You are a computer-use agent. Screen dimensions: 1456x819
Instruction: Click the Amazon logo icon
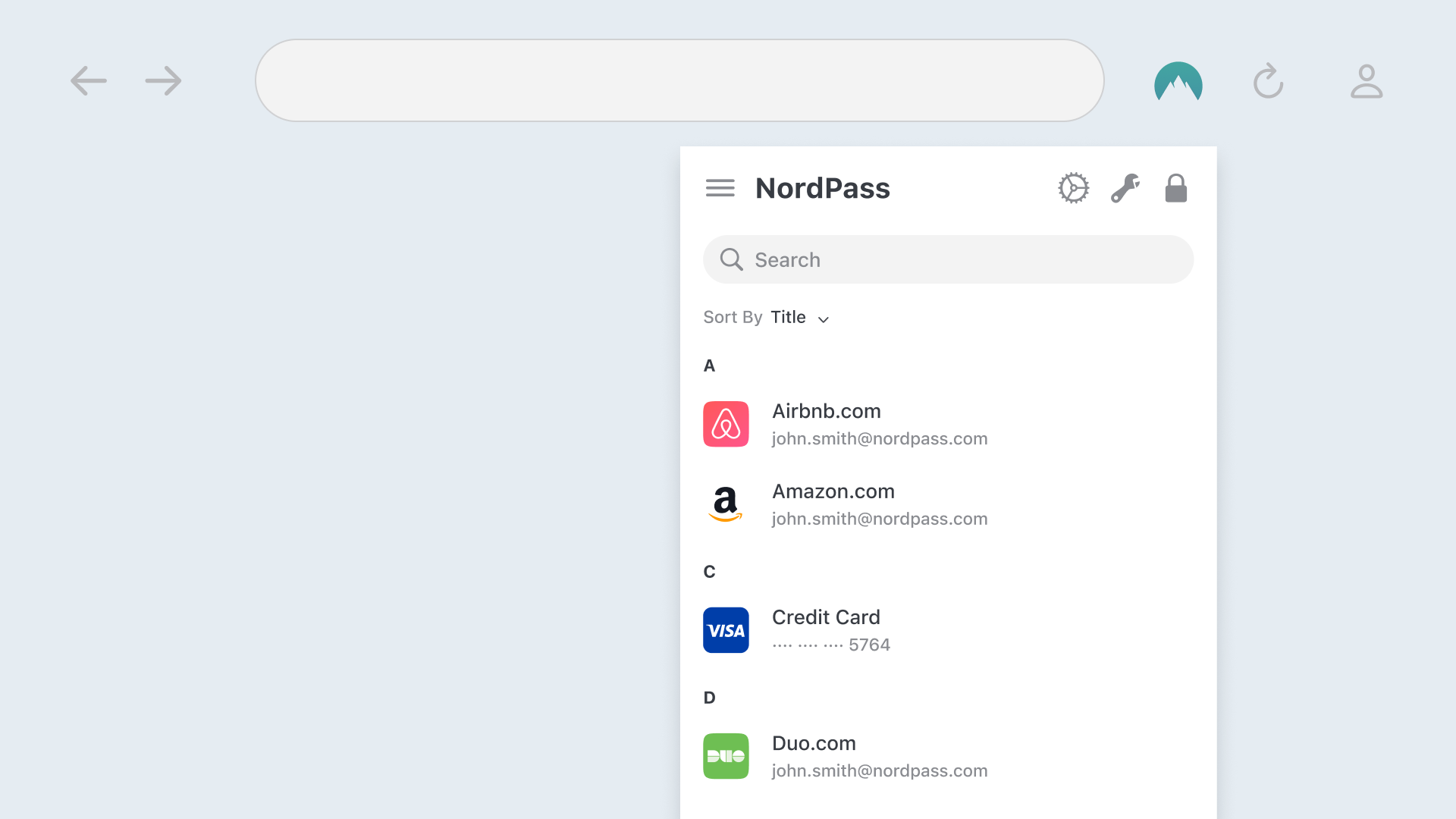point(726,504)
